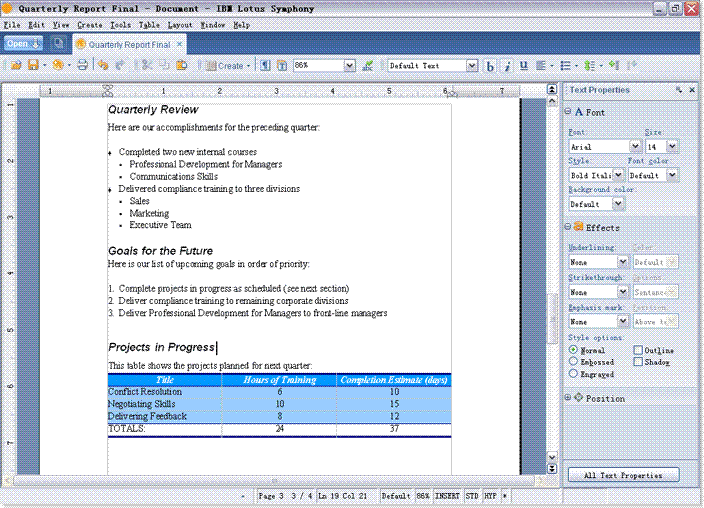This screenshot has height=508, width=704.
Task: Toggle italic with the i icon
Action: [x=507, y=66]
